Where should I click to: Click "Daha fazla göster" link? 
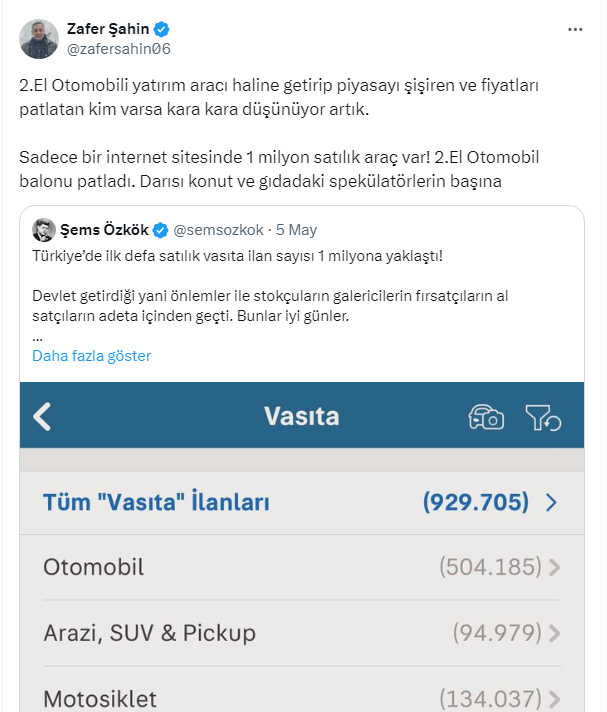coord(91,356)
